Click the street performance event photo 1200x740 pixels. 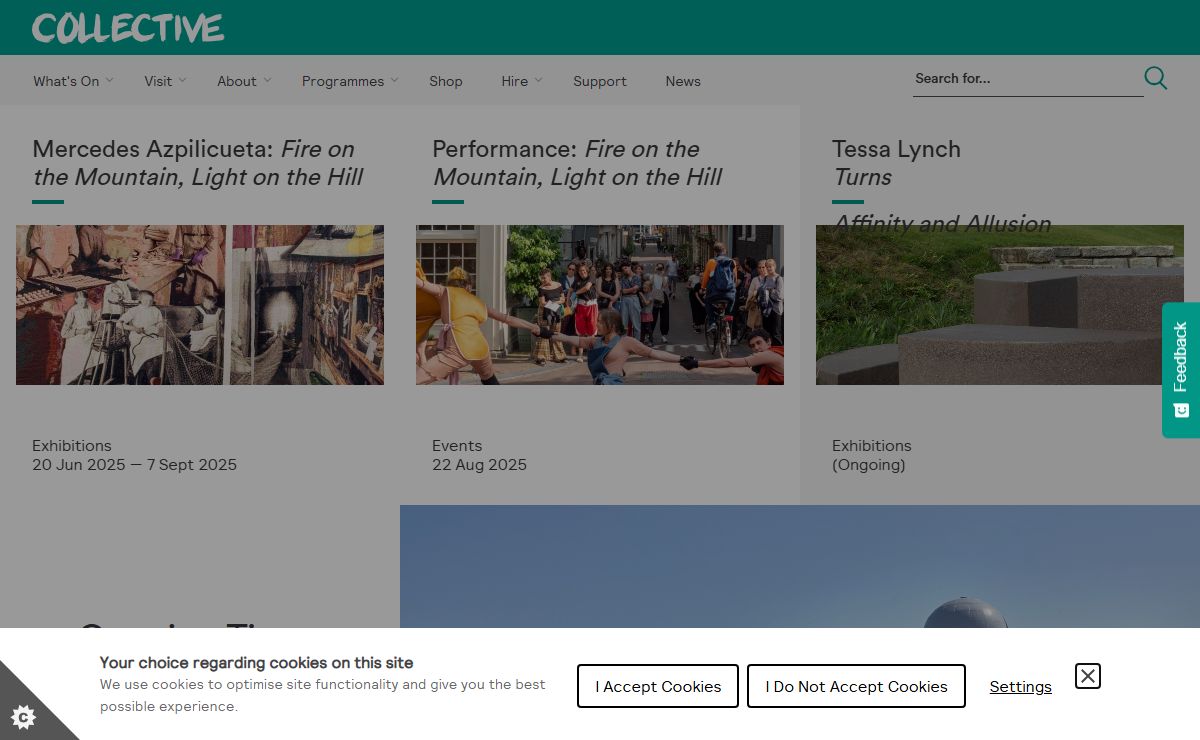600,305
